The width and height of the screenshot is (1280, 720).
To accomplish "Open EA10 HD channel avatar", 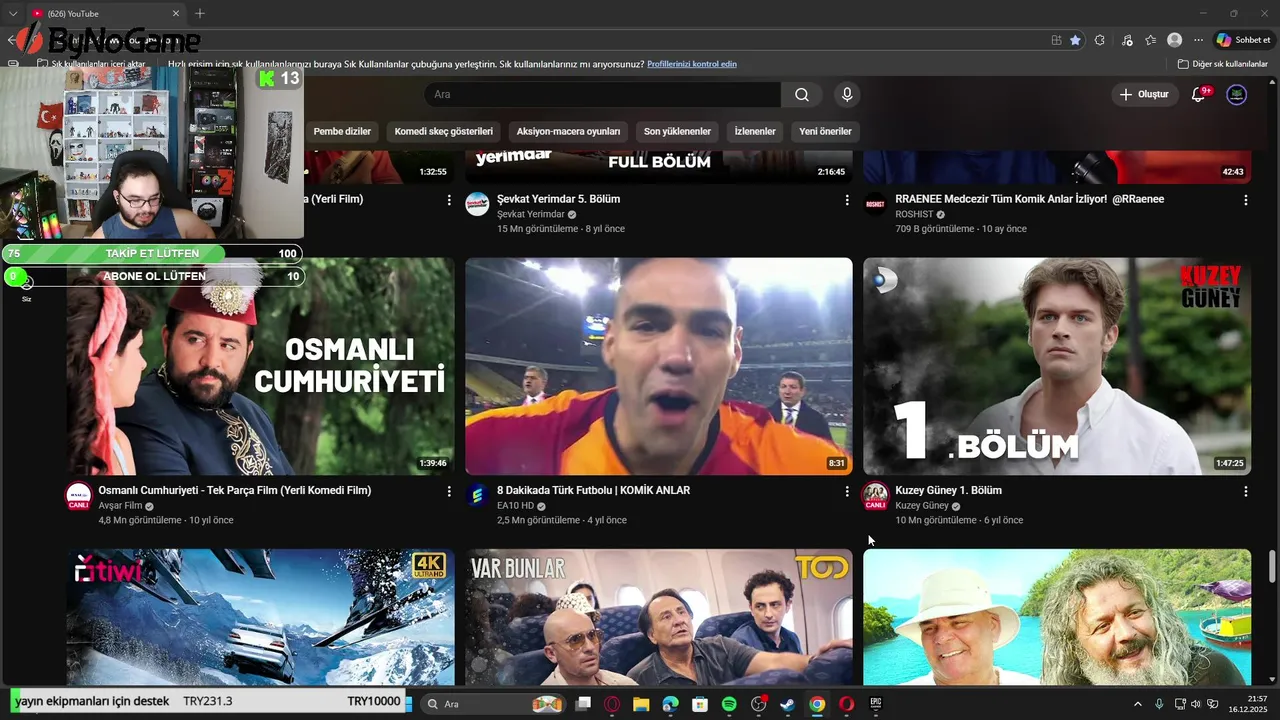I will [478, 496].
